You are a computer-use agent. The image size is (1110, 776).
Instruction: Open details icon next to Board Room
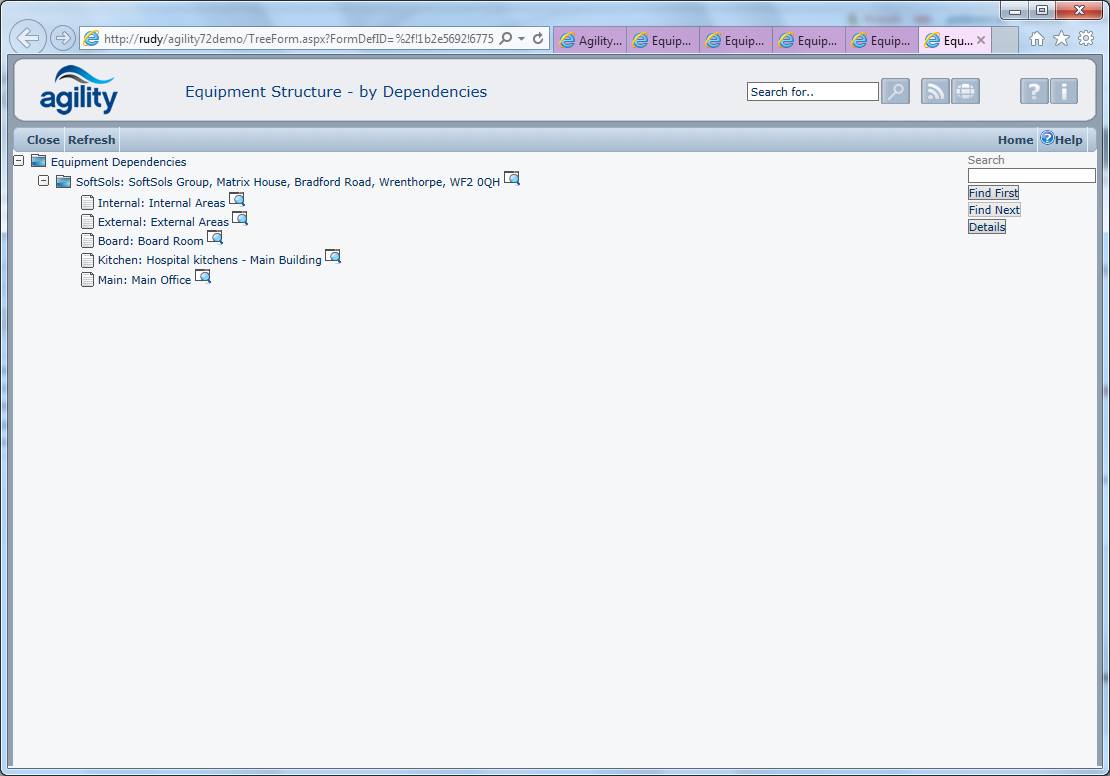[215, 238]
